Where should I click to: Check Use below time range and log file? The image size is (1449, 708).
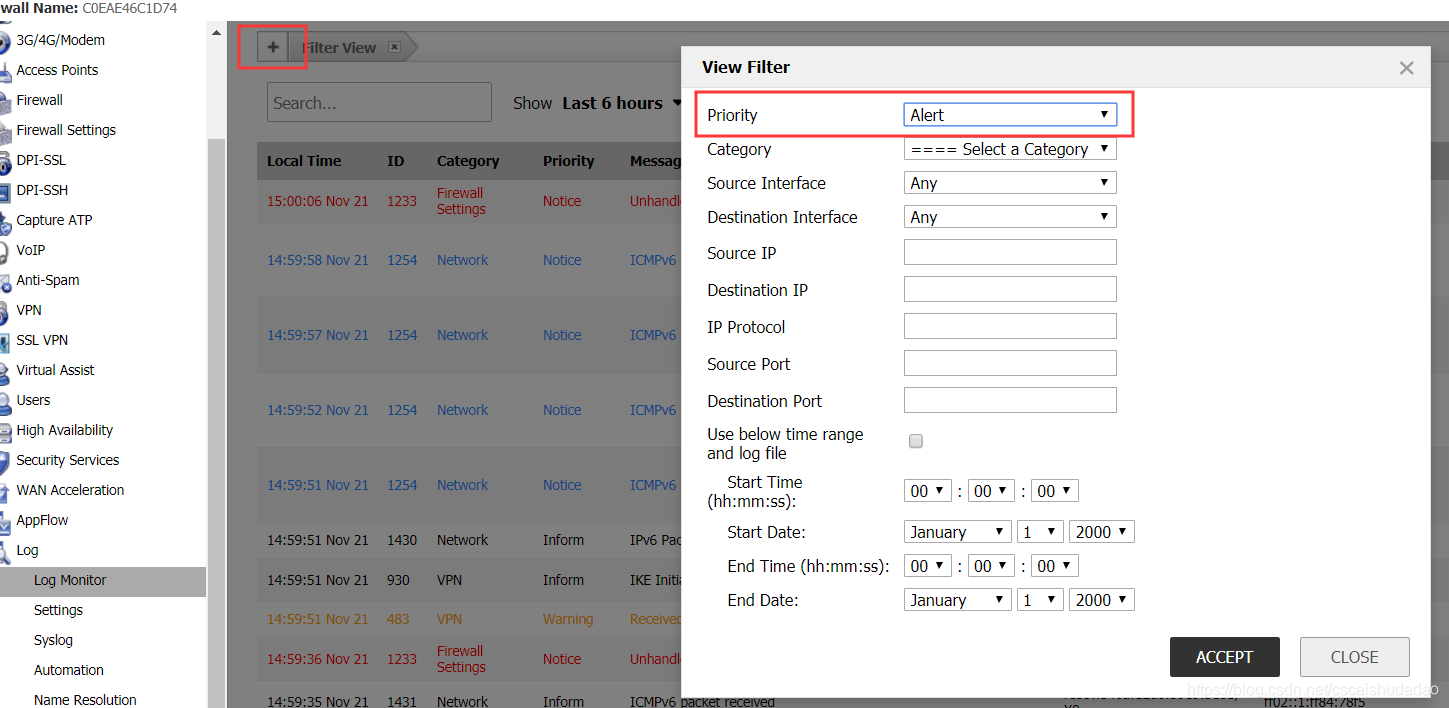pos(915,441)
